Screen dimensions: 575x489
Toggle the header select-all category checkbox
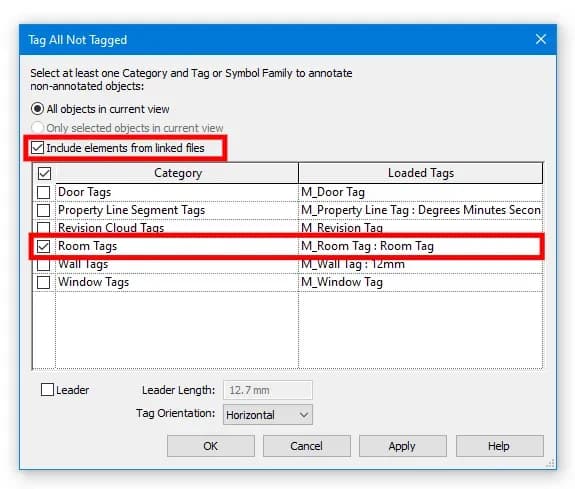[x=44, y=173]
